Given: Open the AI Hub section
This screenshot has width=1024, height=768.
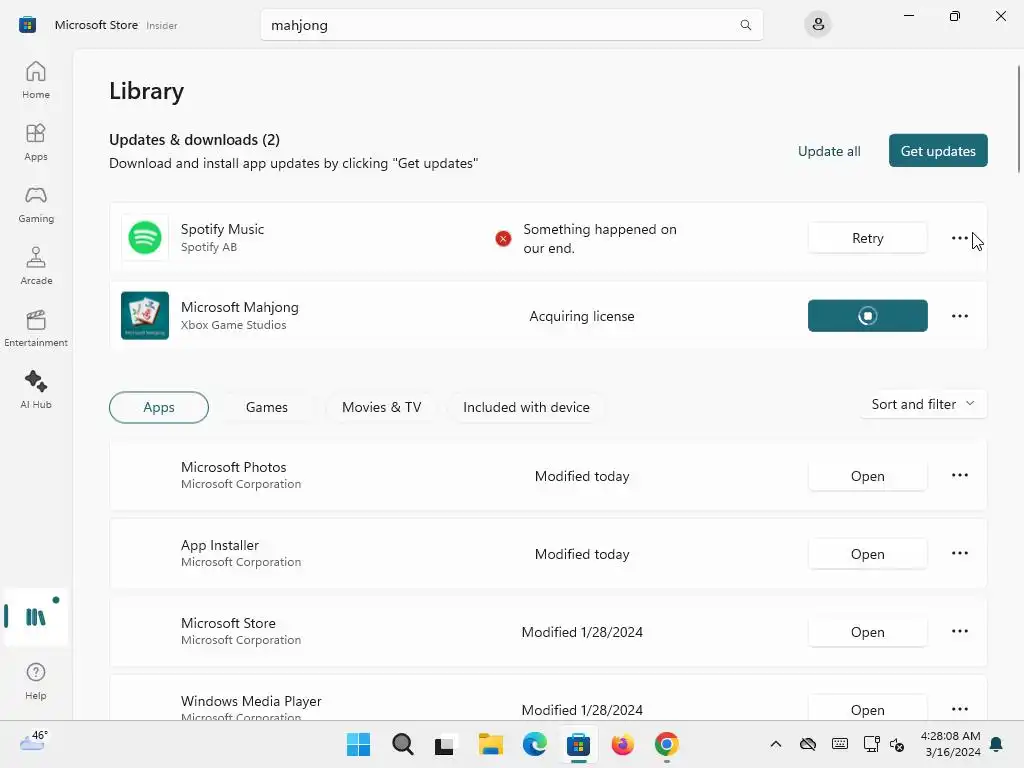Looking at the screenshot, I should (x=36, y=390).
